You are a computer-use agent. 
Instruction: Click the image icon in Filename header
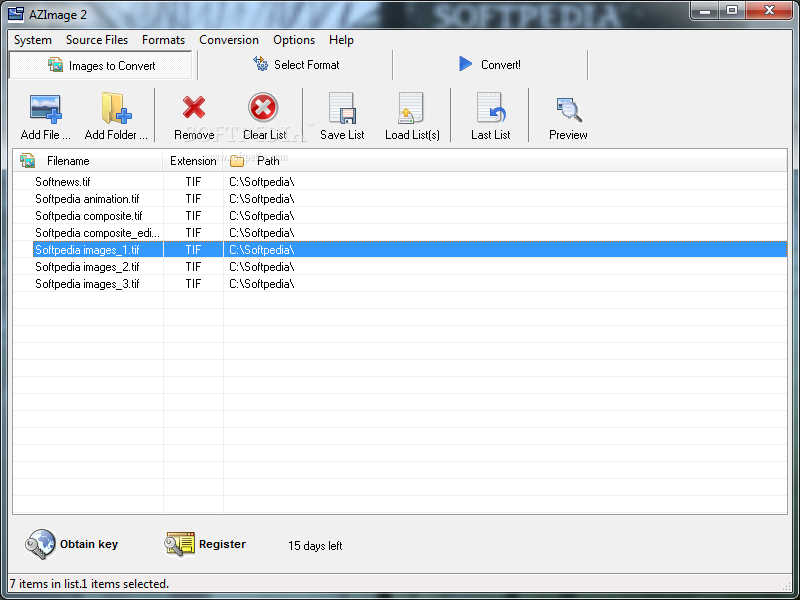pos(28,161)
